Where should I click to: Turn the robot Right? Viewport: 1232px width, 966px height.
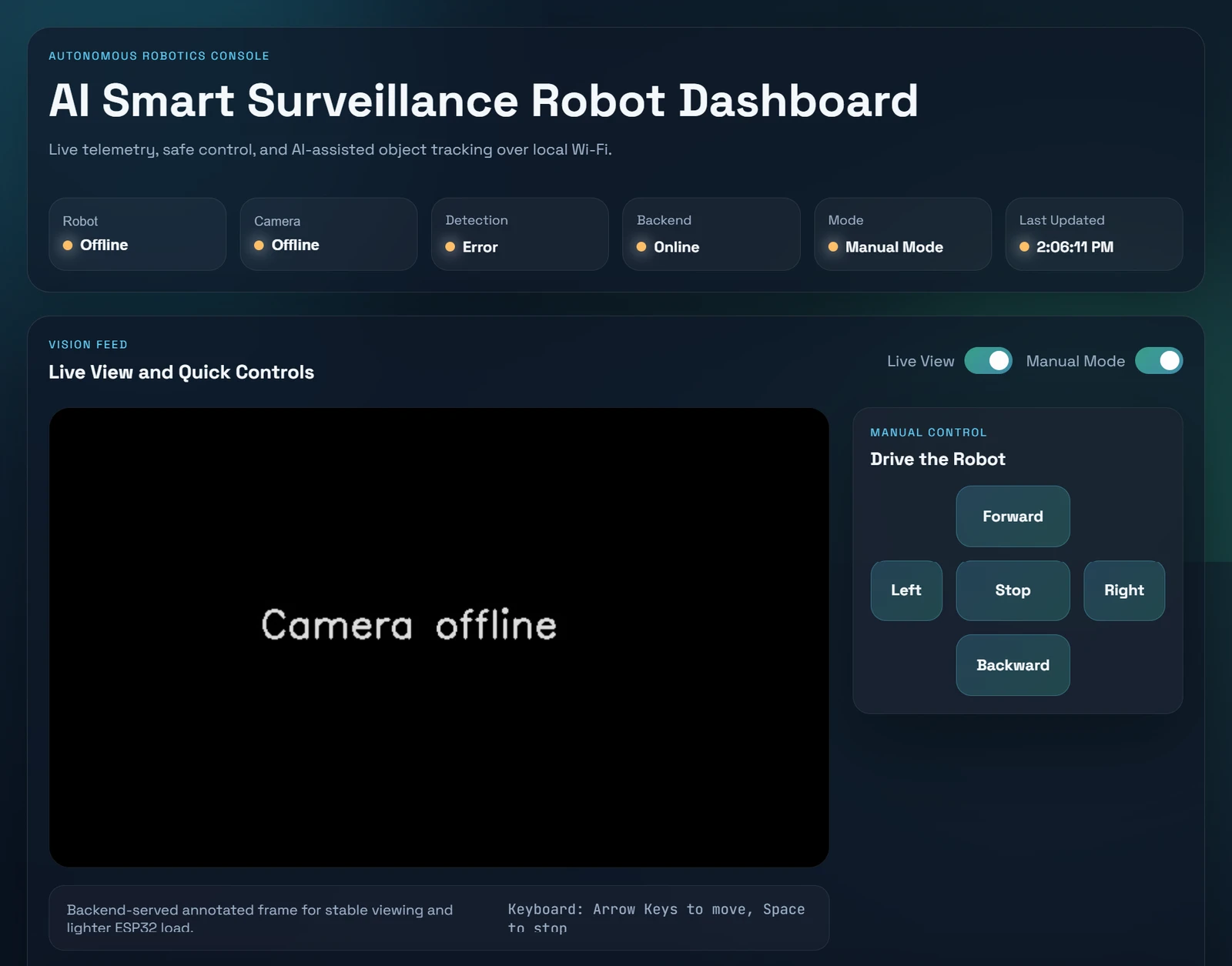pyautogui.click(x=1124, y=590)
